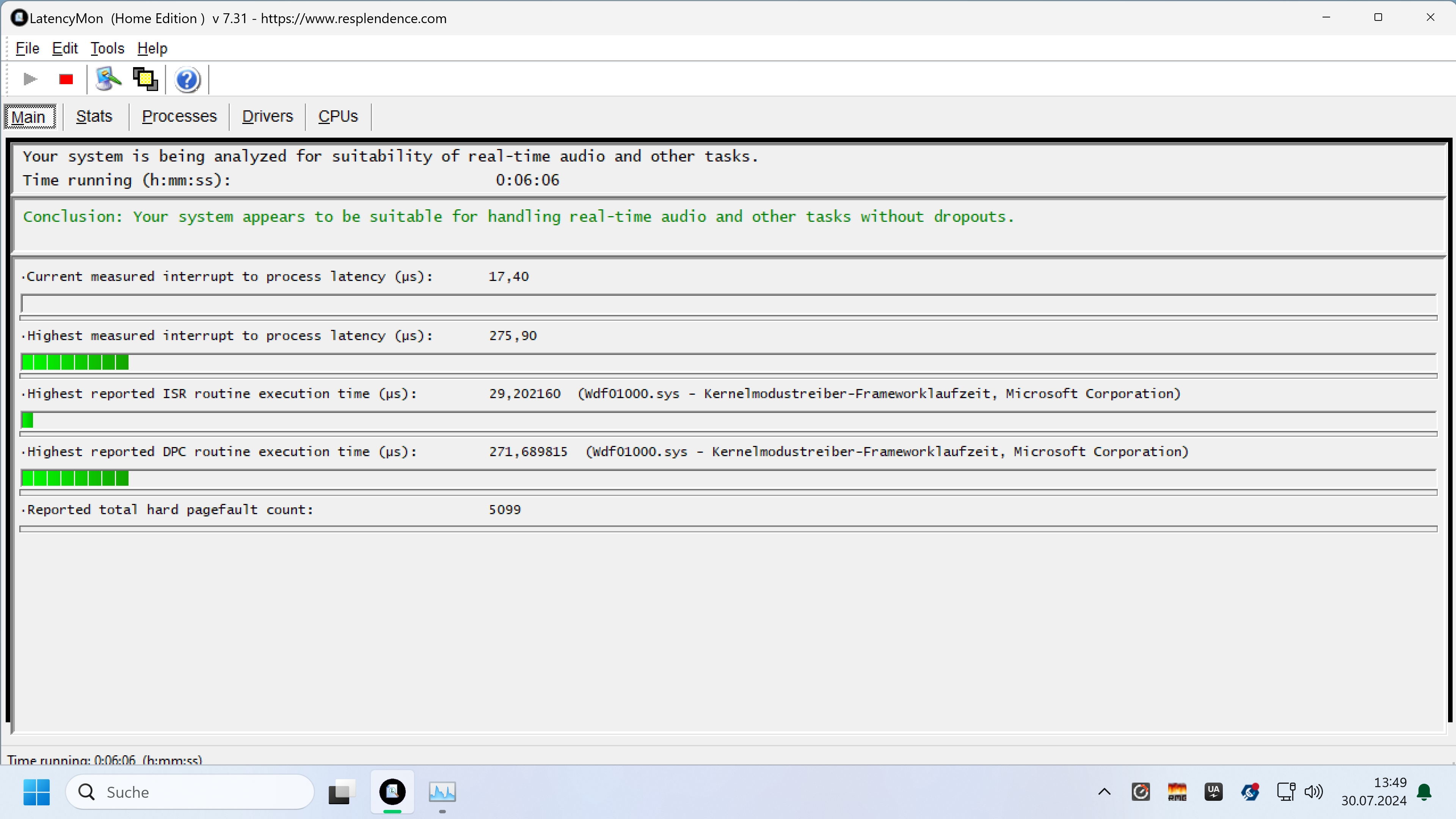Click the DPC row's "Wdf01000.sys" driver text

pos(640,452)
